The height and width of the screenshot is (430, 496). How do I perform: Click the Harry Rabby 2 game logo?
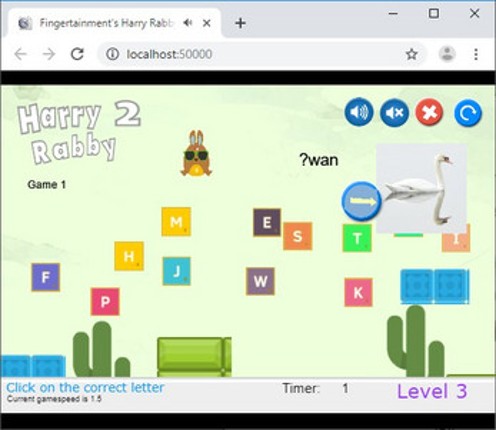pos(78,132)
